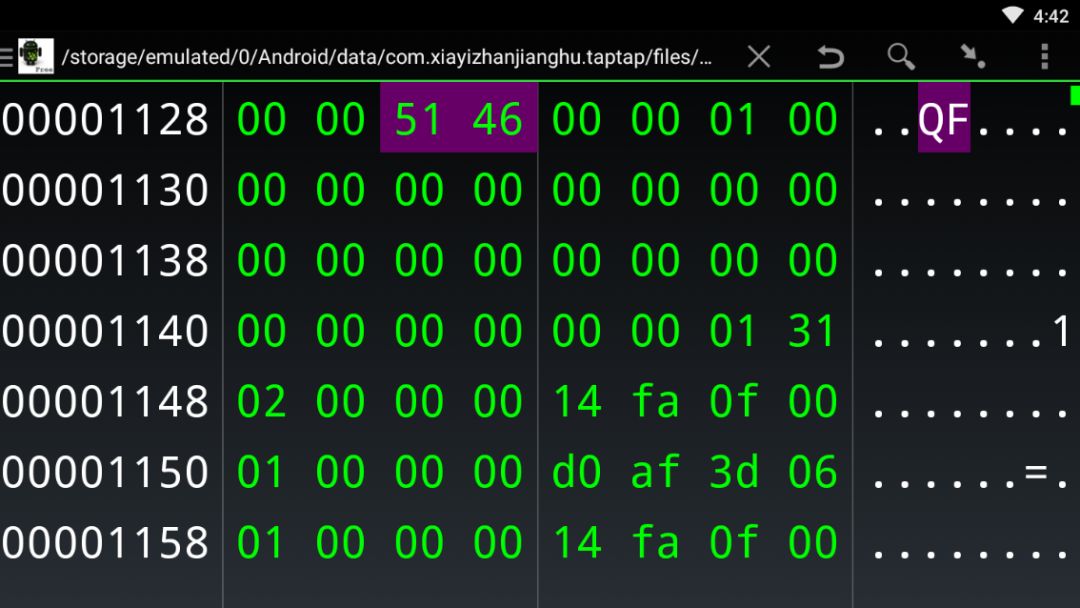Open the hamburger navigation menu
1080x608 pixels.
coord(6,57)
